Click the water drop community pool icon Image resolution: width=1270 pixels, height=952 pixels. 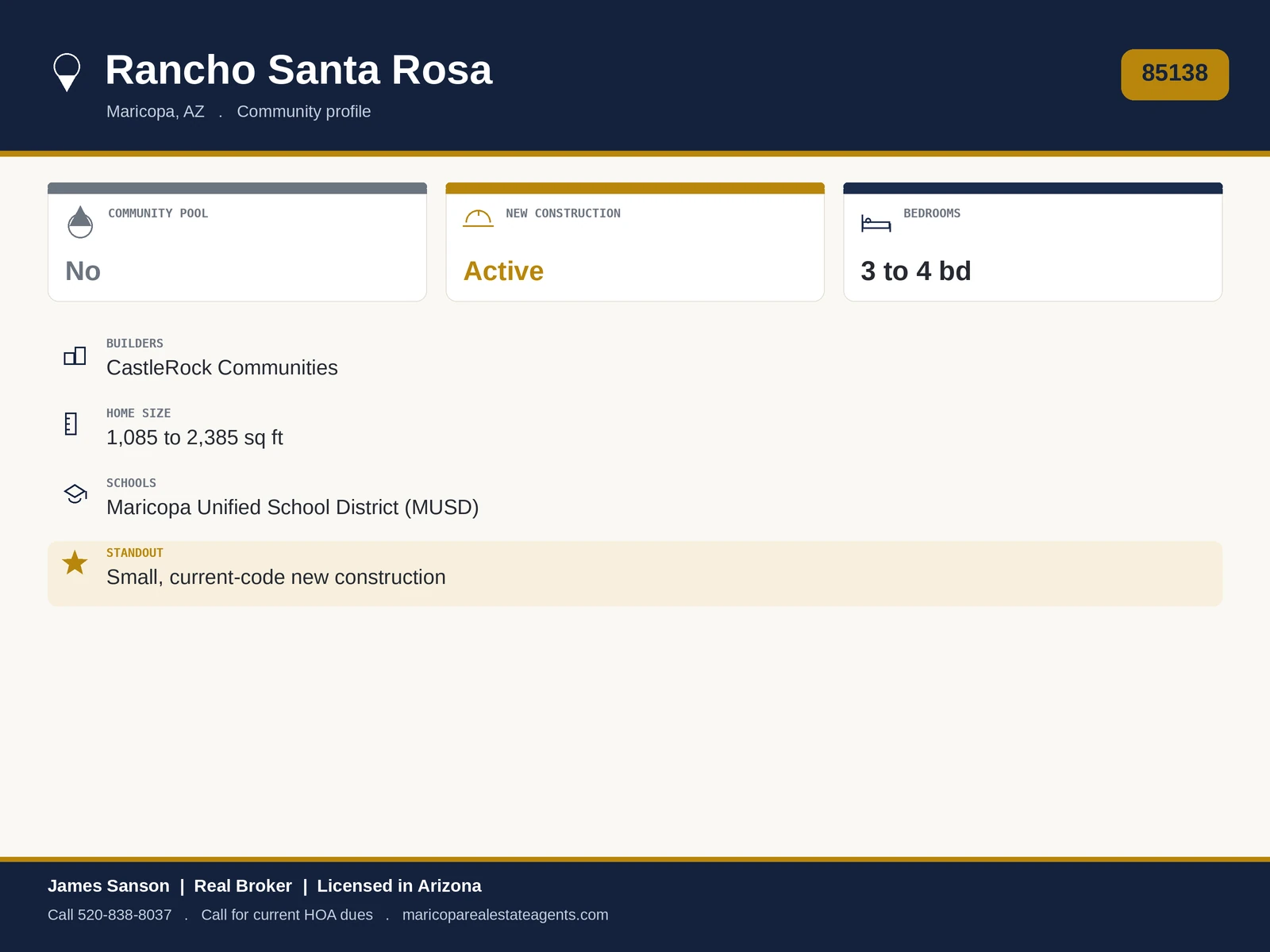tap(80, 222)
